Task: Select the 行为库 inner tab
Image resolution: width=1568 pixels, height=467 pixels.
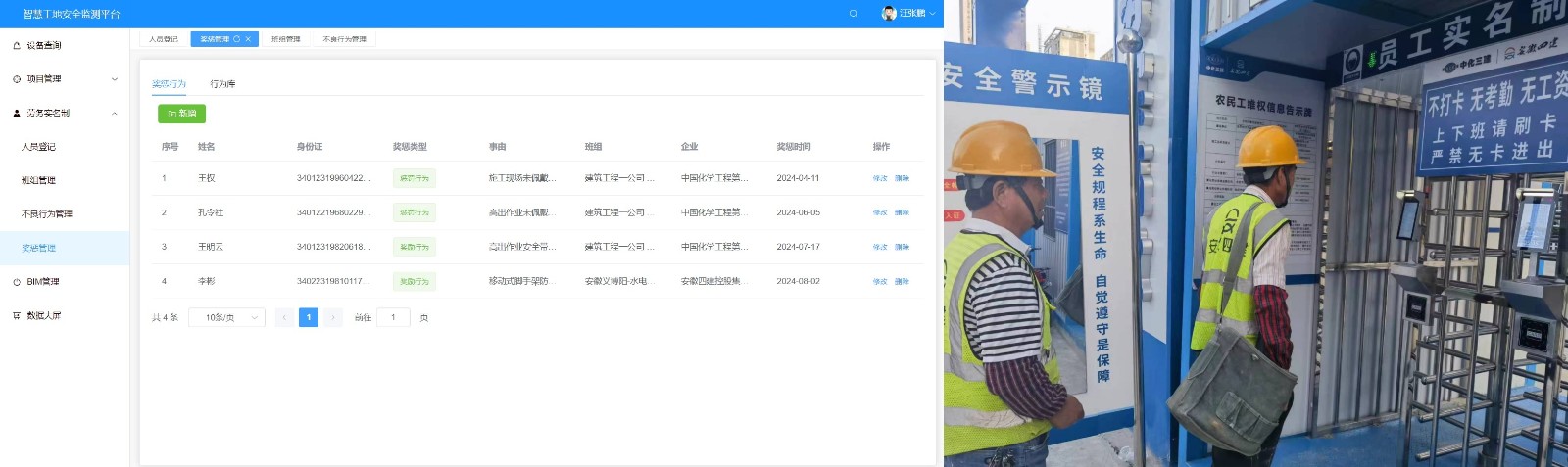Action: tap(222, 84)
